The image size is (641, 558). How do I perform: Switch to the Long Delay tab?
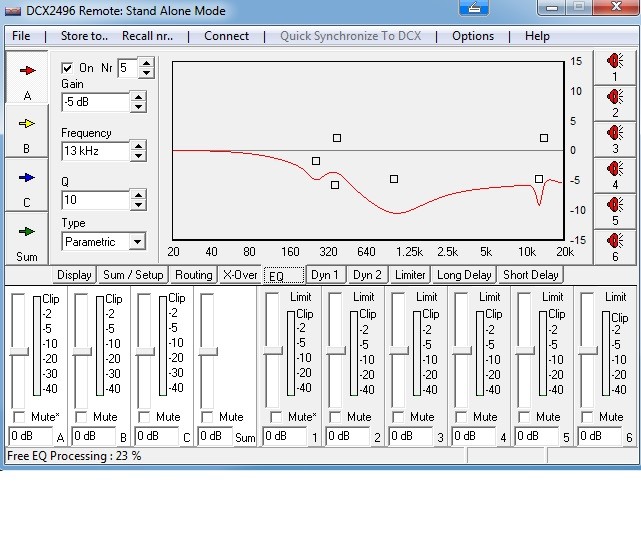pyautogui.click(x=464, y=275)
